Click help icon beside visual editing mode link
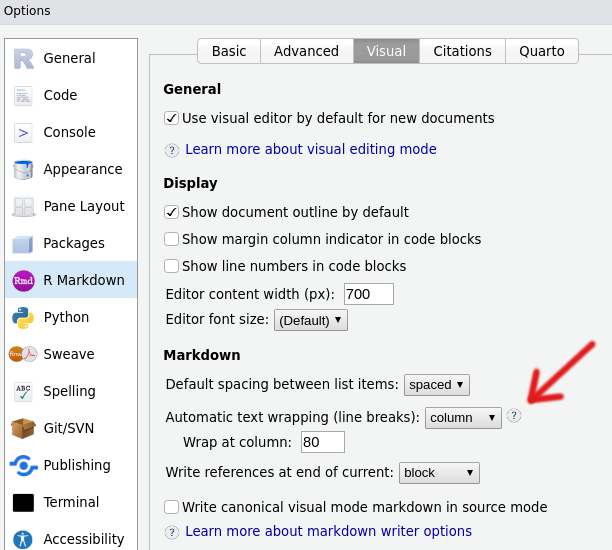The image size is (612, 550). point(172,150)
